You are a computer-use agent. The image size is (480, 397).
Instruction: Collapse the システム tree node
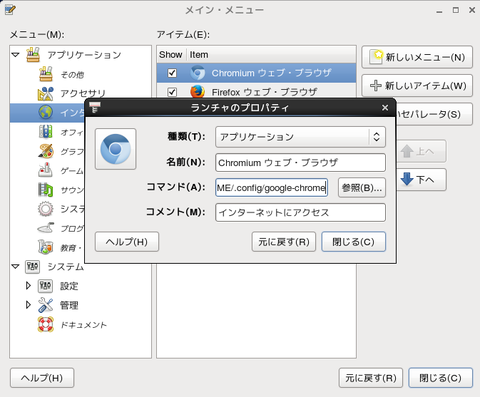(x=16, y=266)
